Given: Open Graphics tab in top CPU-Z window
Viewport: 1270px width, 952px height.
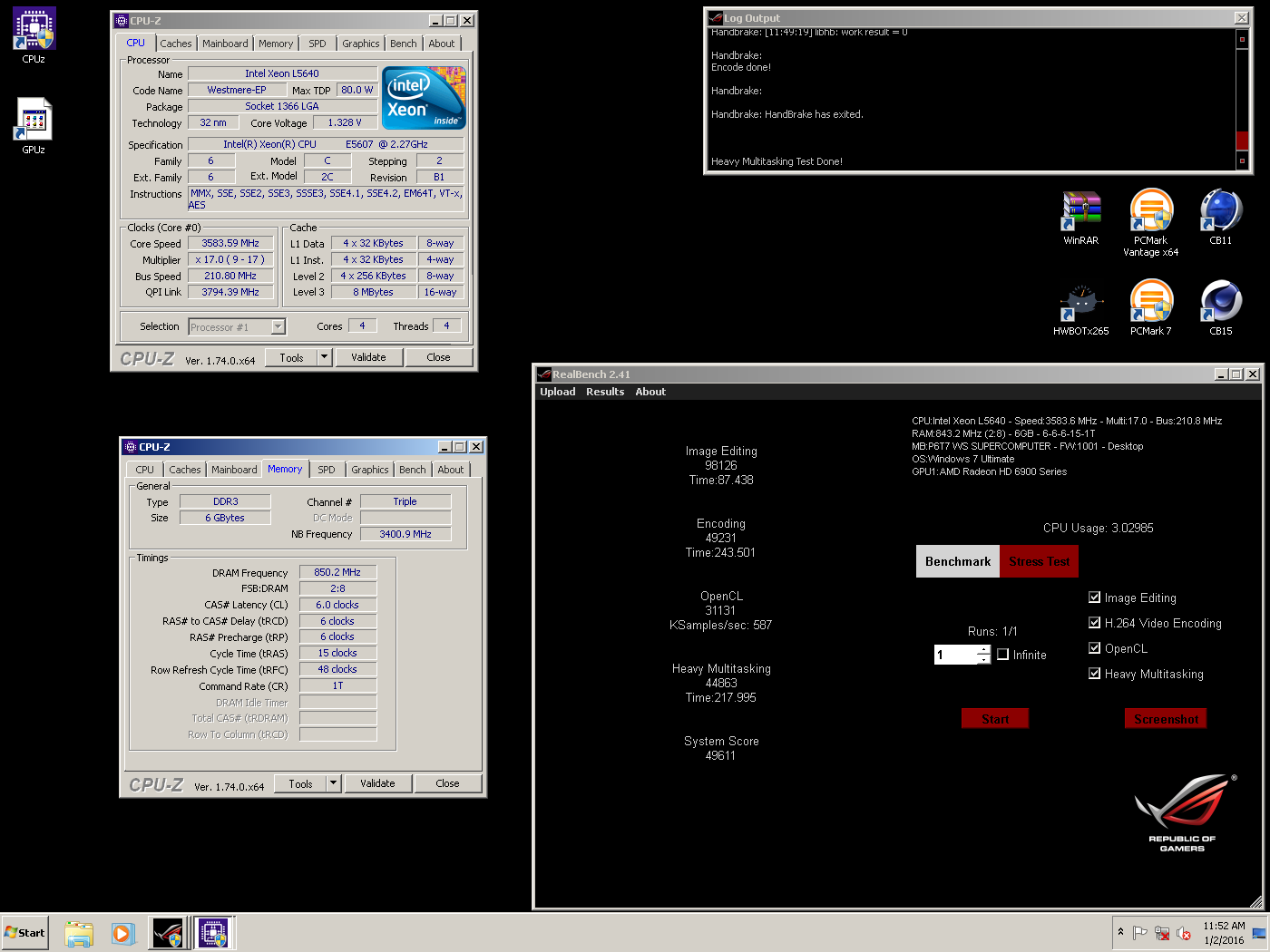Looking at the screenshot, I should [361, 44].
